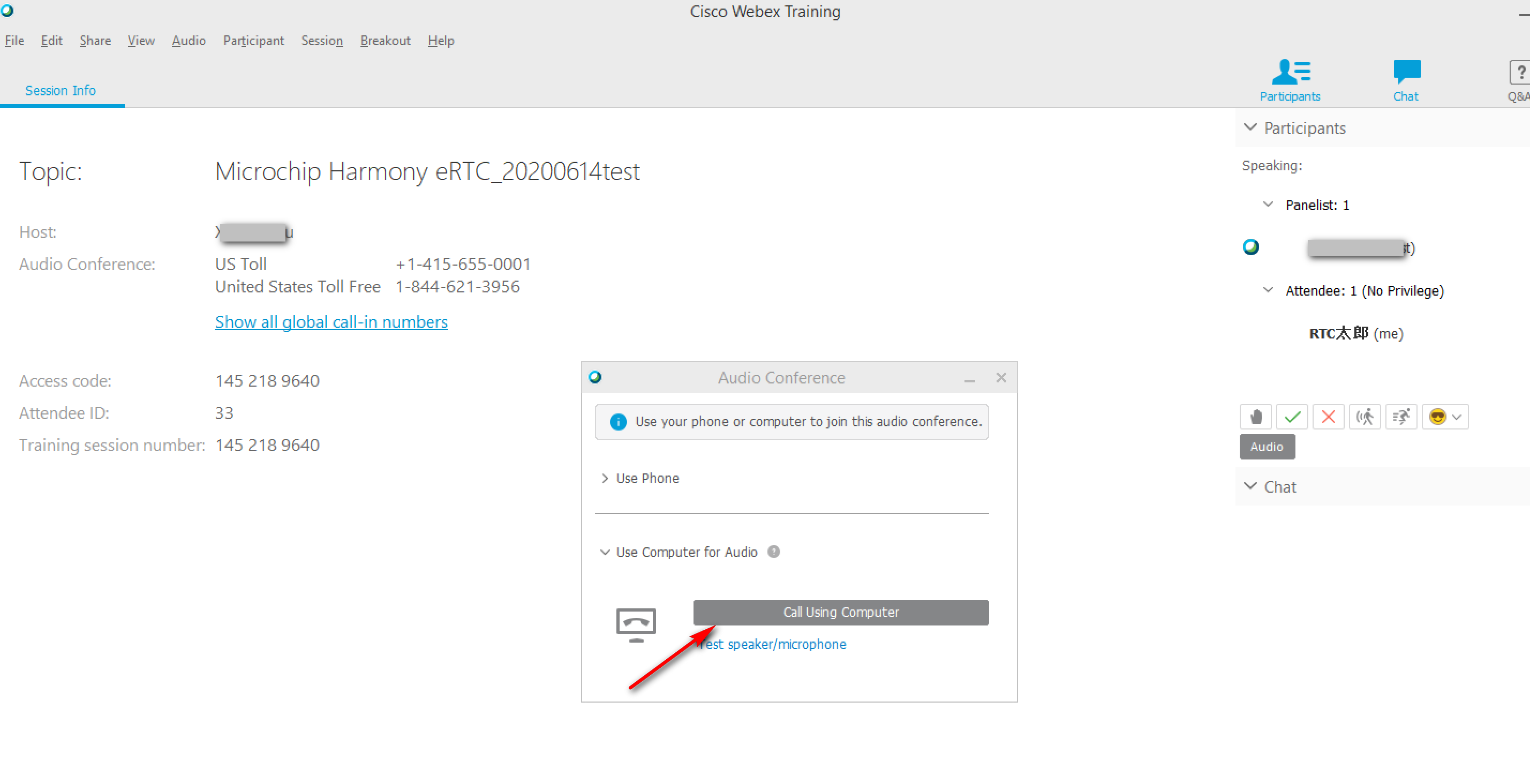Click Show all global call-in numbers link

[x=331, y=322]
